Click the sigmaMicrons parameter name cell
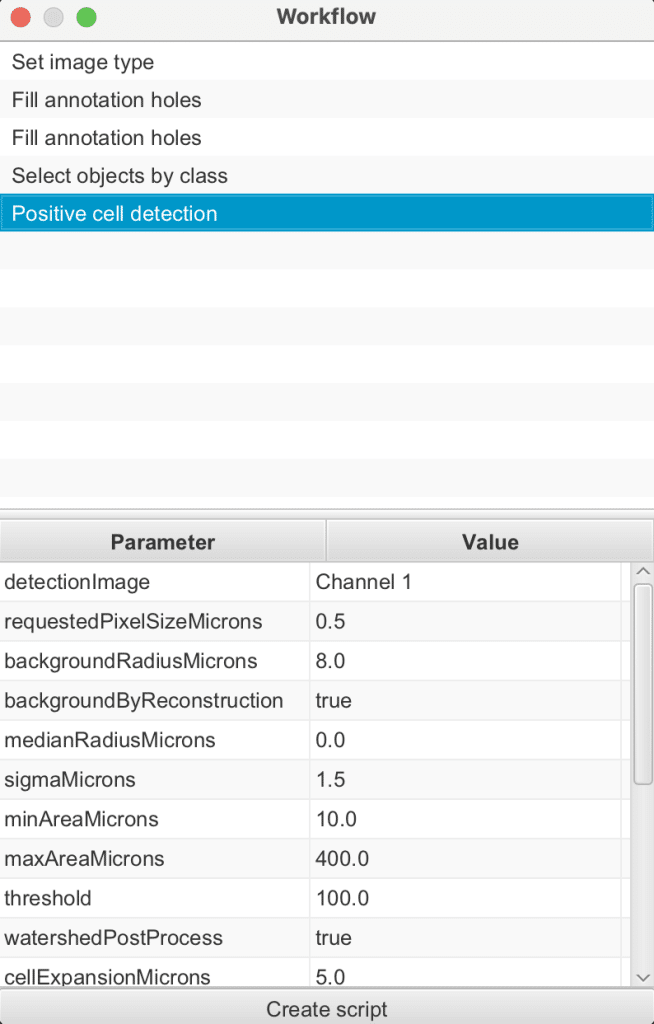 pos(70,780)
